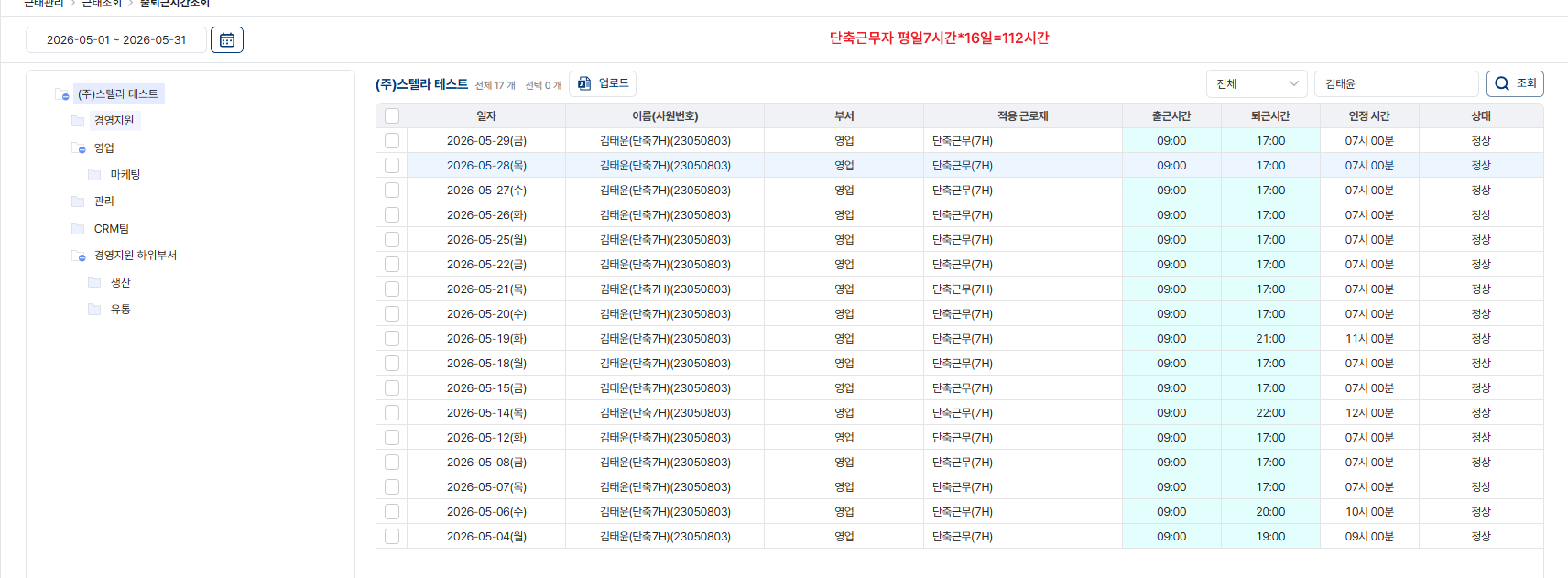This screenshot has width=1568, height=578.
Task: Toggle the select-all header checkbox
Action: click(x=392, y=115)
